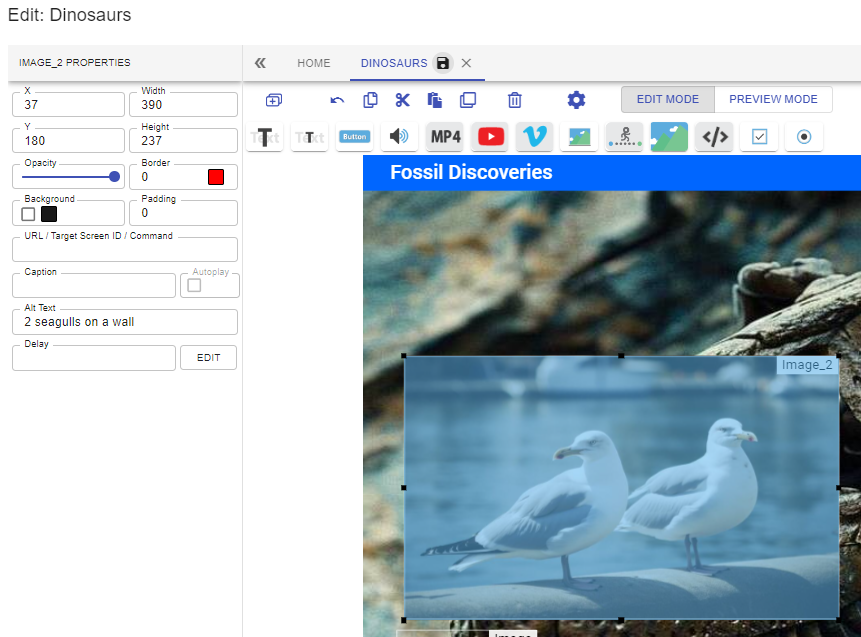Screen dimensions: 861x637
Task: Cut with the scissors icon
Action: [x=402, y=100]
